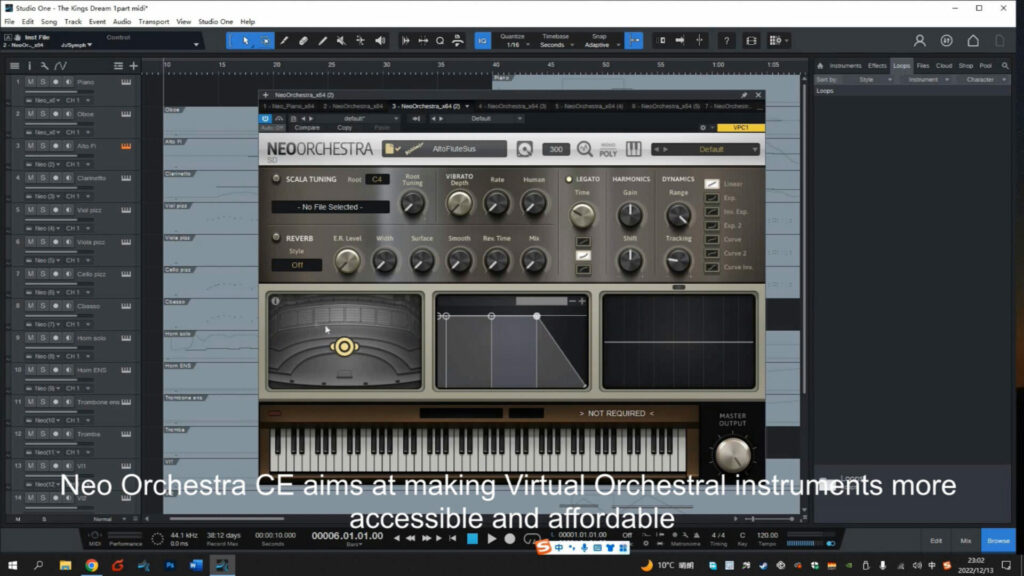Open the track inspector i icon
Image resolution: width=1024 pixels, height=576 pixels.
point(29,66)
